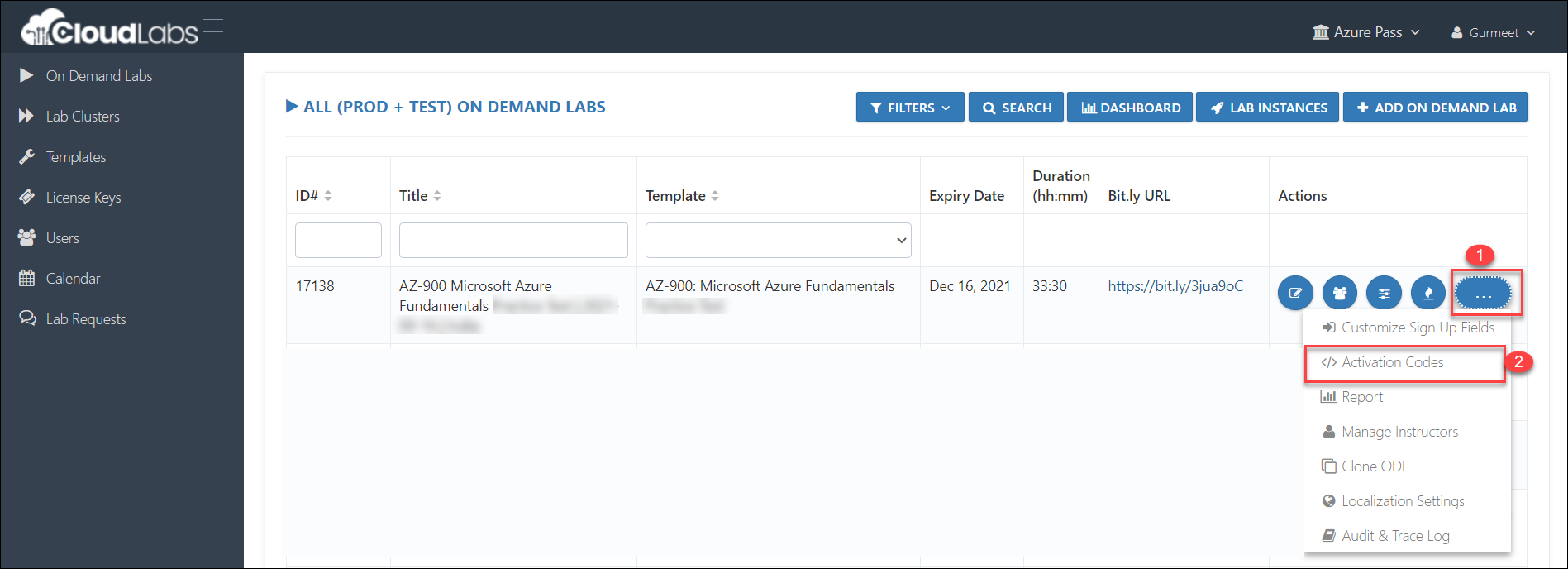Click the Dec 16, 2021 expiry date
Viewport: 1568px width, 569px height.
coord(970,286)
